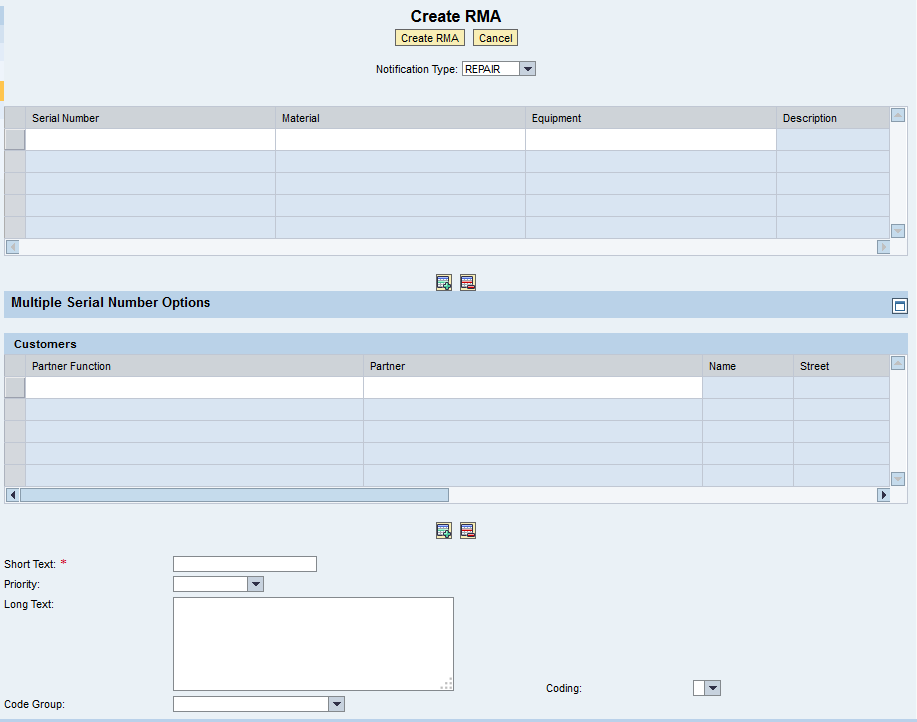Click the first Partner Function cell
Image resolution: width=917 pixels, height=722 pixels.
tap(194, 388)
